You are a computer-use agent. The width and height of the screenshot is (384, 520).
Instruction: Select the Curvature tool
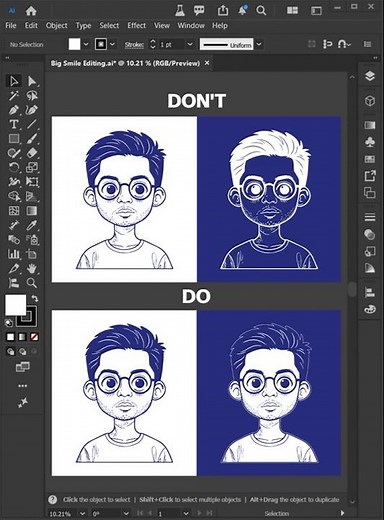click(32, 110)
